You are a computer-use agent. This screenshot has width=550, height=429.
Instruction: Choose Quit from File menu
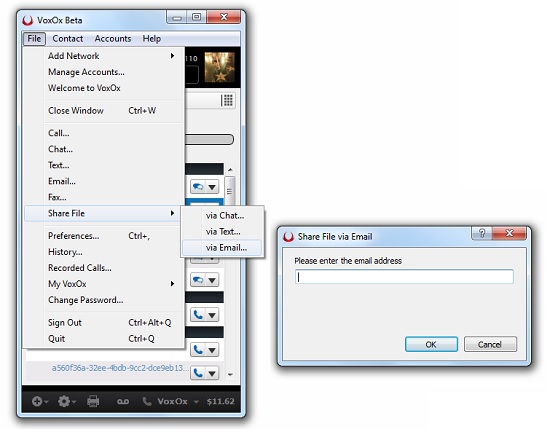point(104,339)
